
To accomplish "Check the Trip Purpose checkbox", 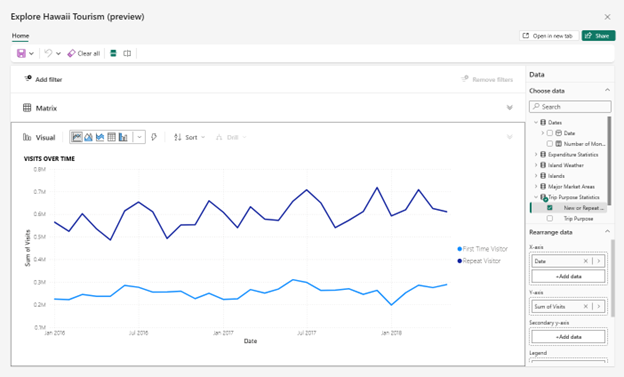I will coord(550,219).
